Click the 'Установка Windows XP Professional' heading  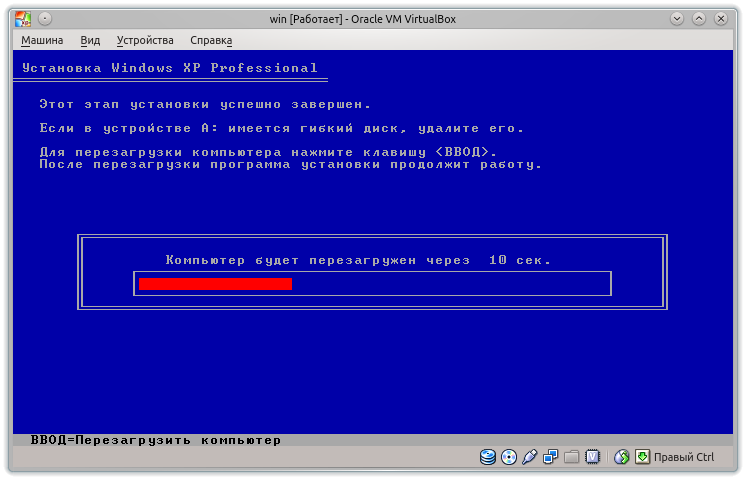click(169, 68)
